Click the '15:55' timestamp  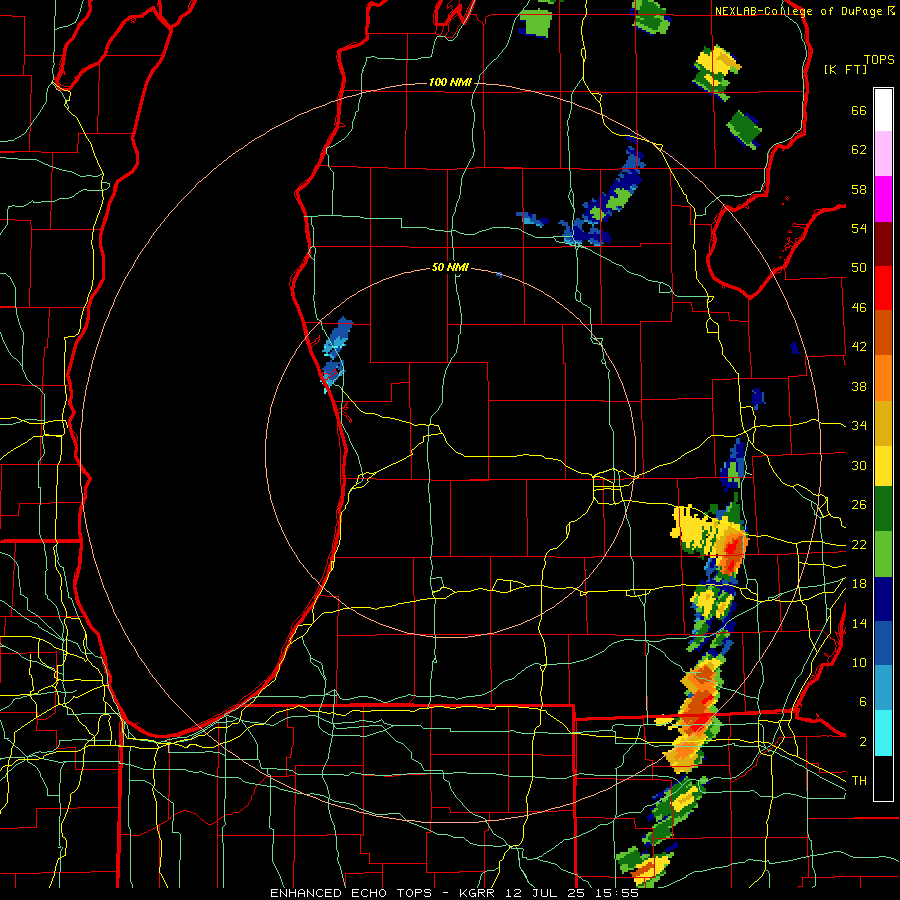point(618,893)
